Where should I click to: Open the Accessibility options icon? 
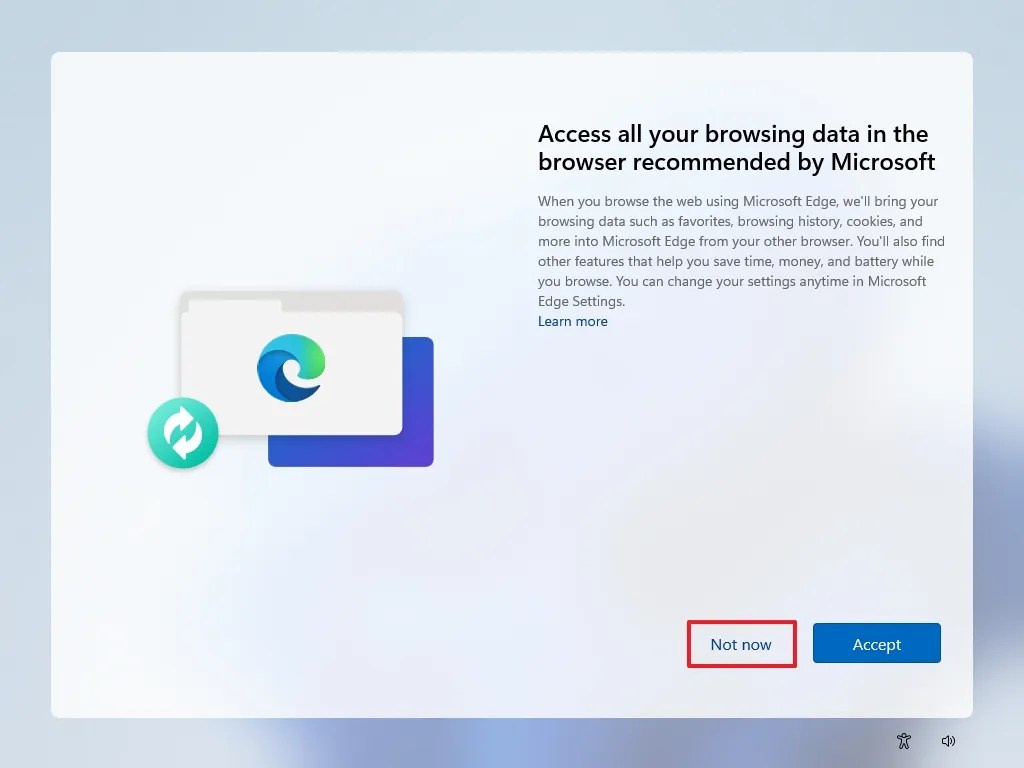[904, 741]
